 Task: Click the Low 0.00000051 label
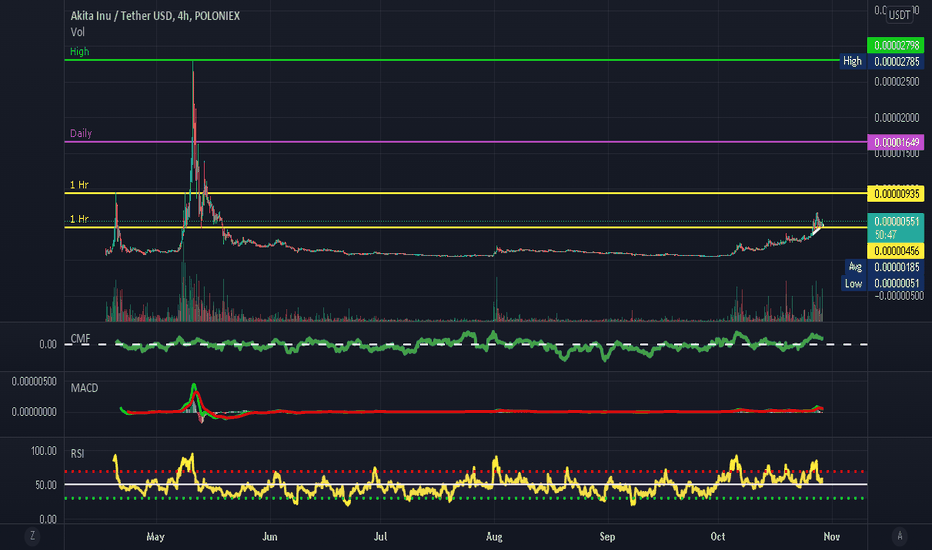883,284
